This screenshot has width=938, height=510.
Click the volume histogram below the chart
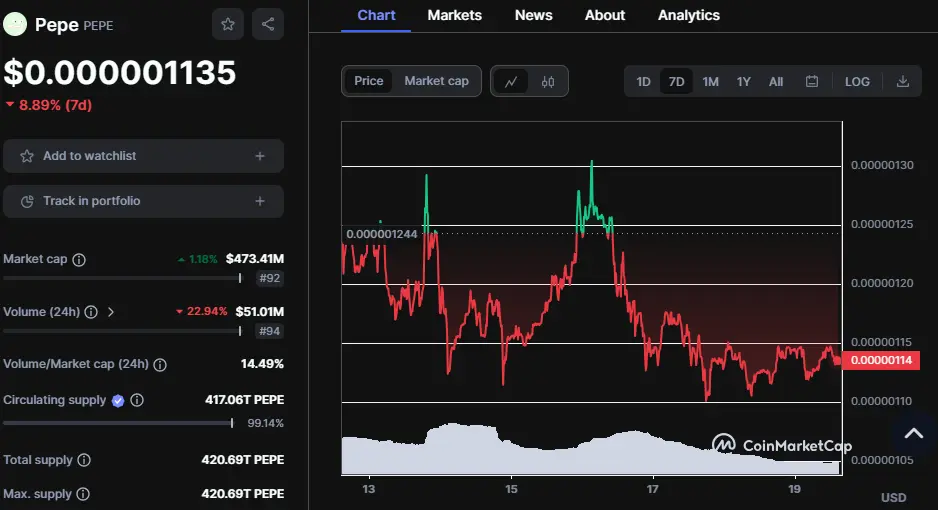[x=591, y=450]
